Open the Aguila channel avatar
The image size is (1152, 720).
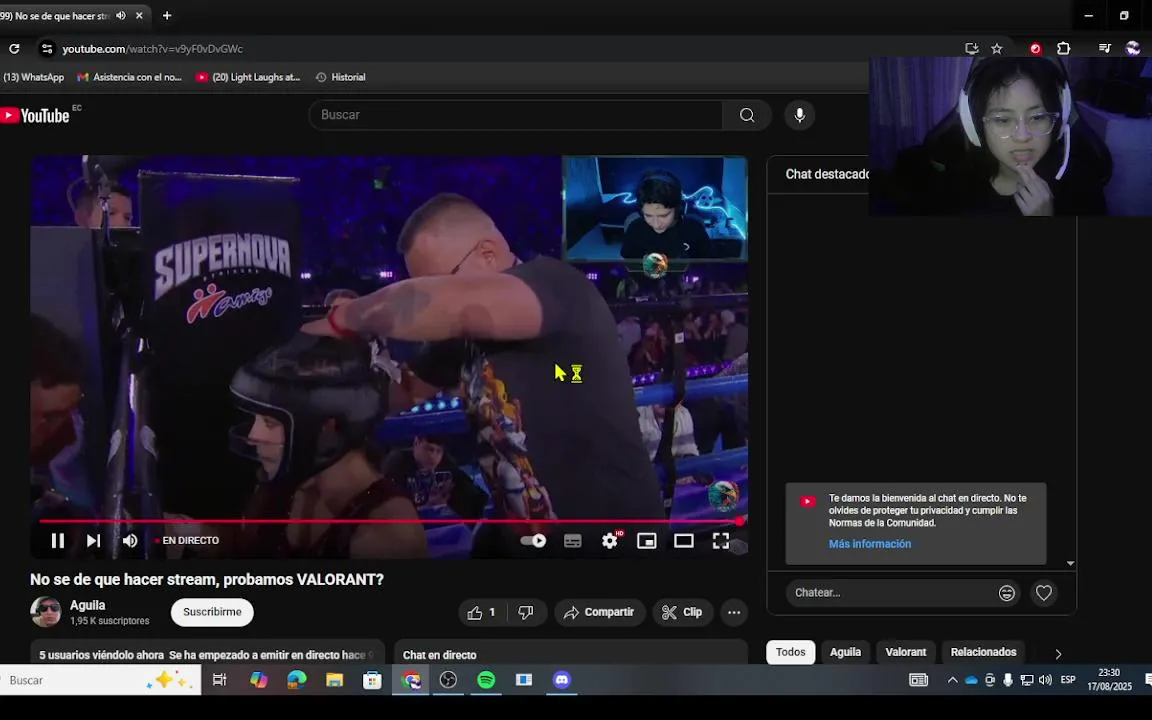(46, 611)
